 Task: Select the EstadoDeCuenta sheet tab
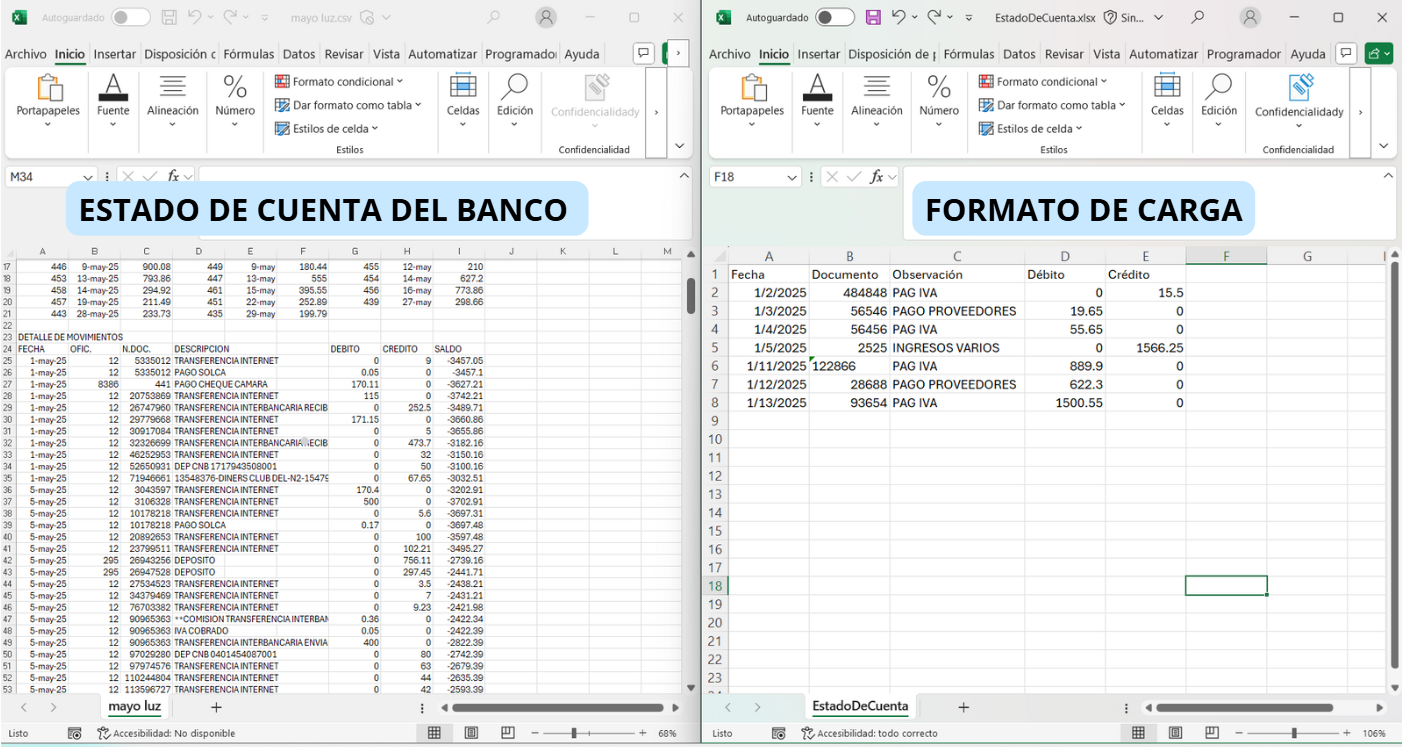point(860,706)
